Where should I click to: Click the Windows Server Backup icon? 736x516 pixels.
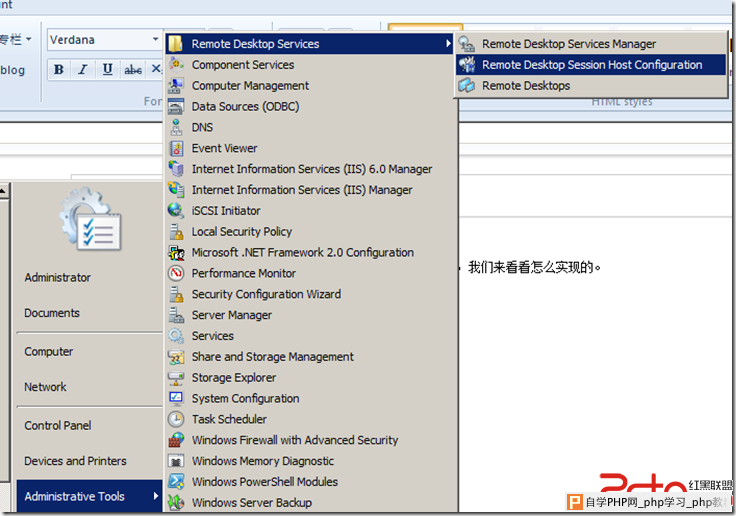pos(176,502)
